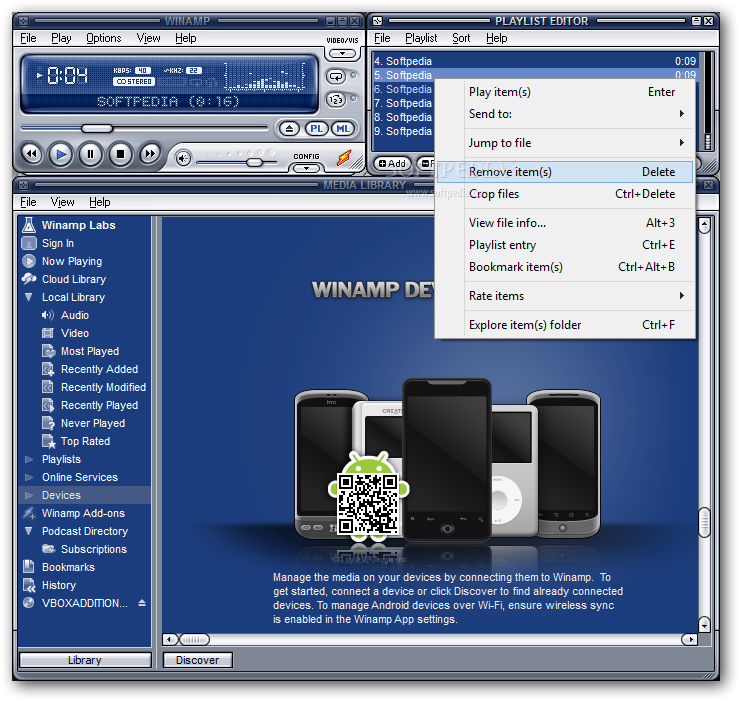
Task: Open the Top Rated view
Action: click(85, 441)
